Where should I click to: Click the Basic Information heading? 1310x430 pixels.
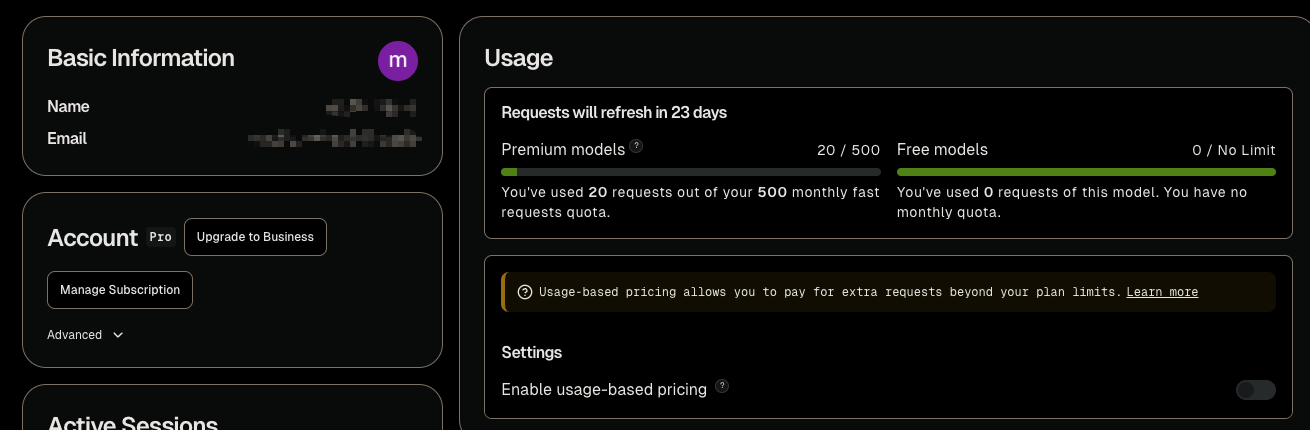click(x=141, y=58)
